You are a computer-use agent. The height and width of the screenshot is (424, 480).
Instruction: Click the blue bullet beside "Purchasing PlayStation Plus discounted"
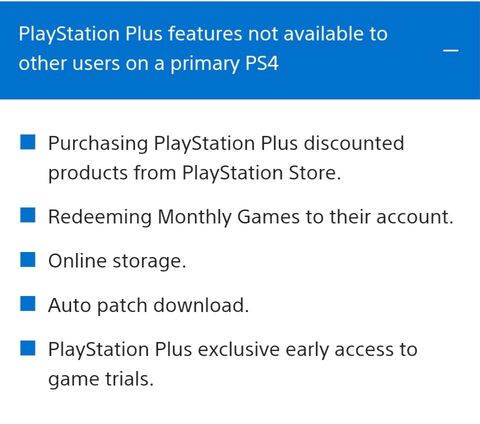(28, 142)
